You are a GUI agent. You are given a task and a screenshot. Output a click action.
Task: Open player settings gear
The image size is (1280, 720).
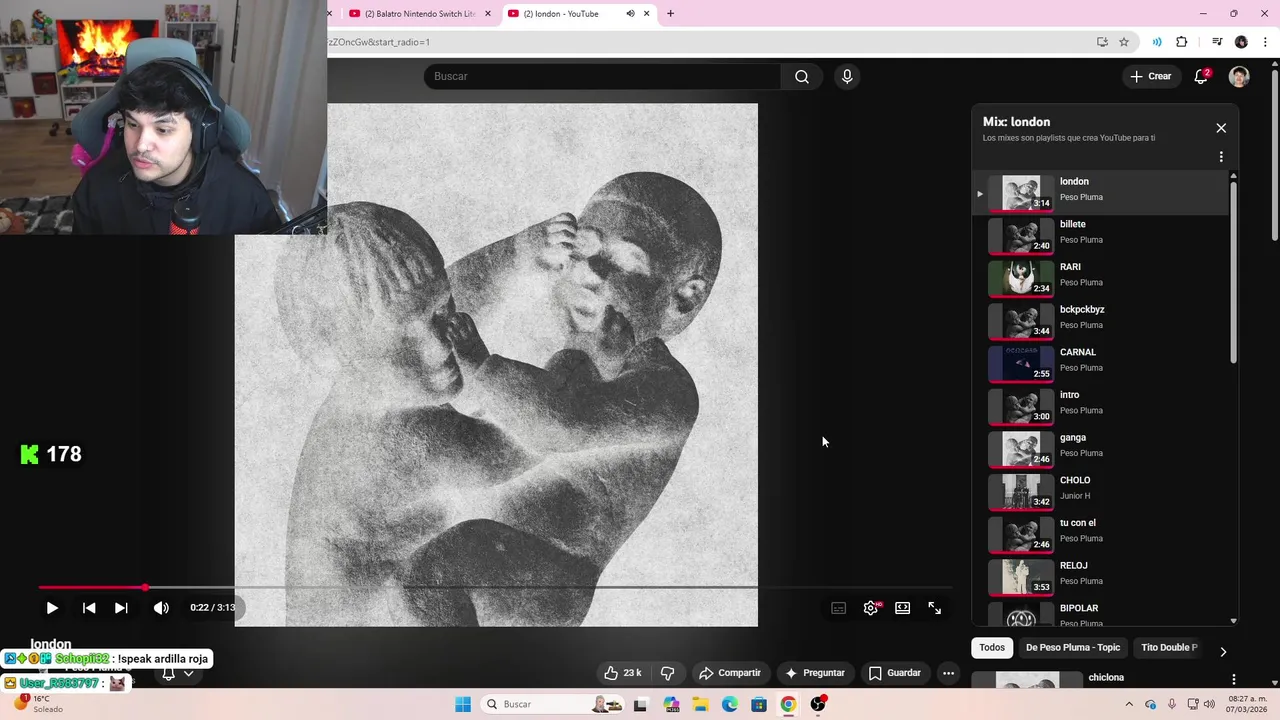[x=871, y=608]
